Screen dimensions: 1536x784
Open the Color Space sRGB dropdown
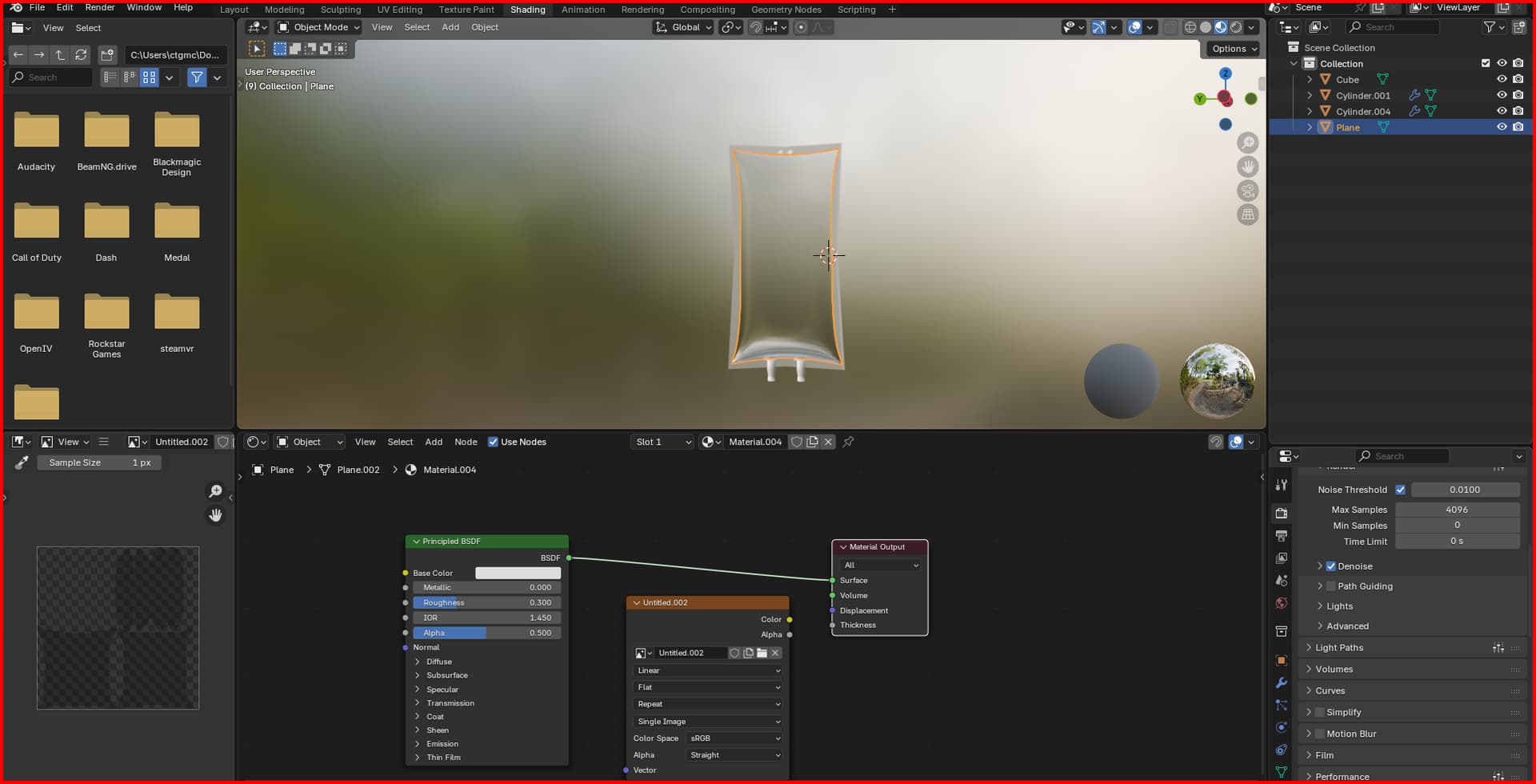[x=734, y=738]
